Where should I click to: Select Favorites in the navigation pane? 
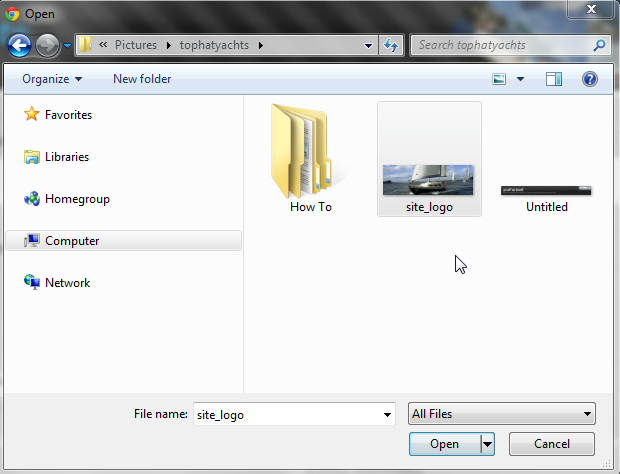pyautogui.click(x=68, y=115)
